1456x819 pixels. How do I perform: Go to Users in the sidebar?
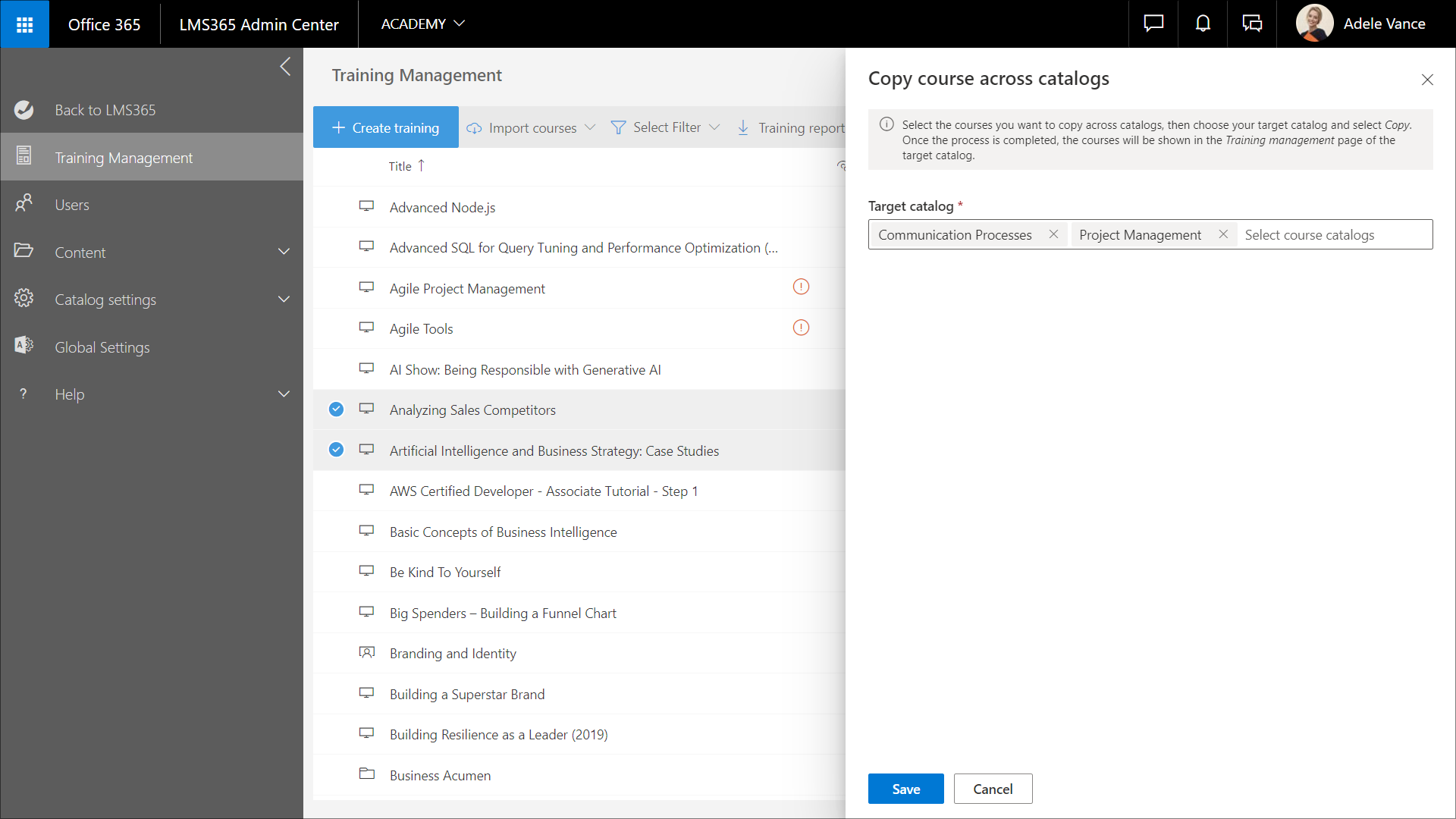pyautogui.click(x=72, y=205)
